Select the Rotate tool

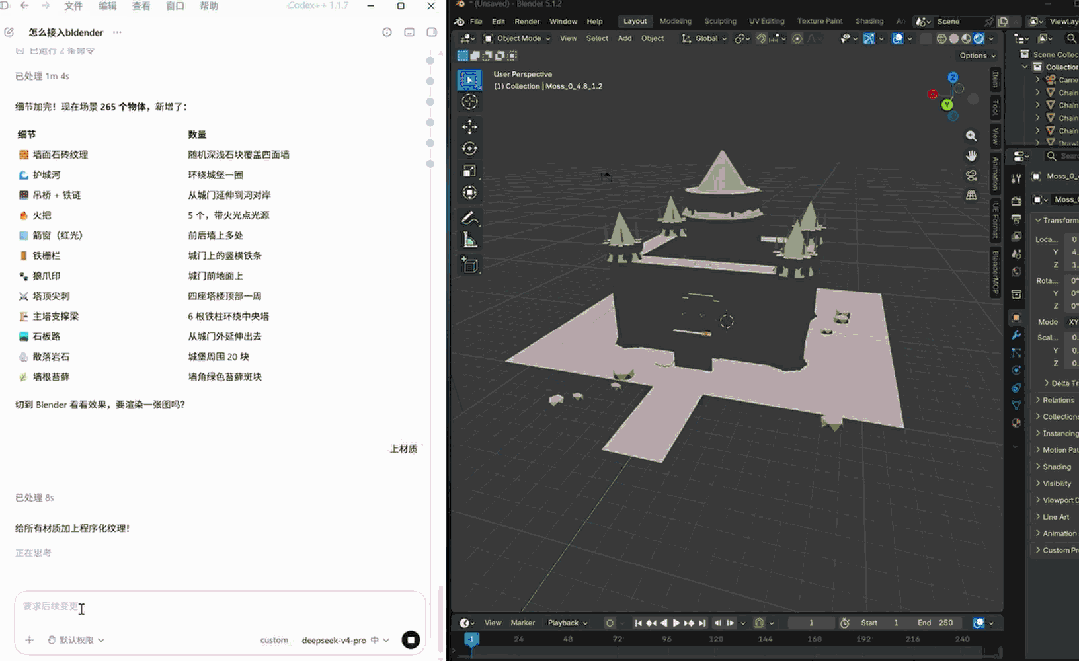[x=469, y=149]
